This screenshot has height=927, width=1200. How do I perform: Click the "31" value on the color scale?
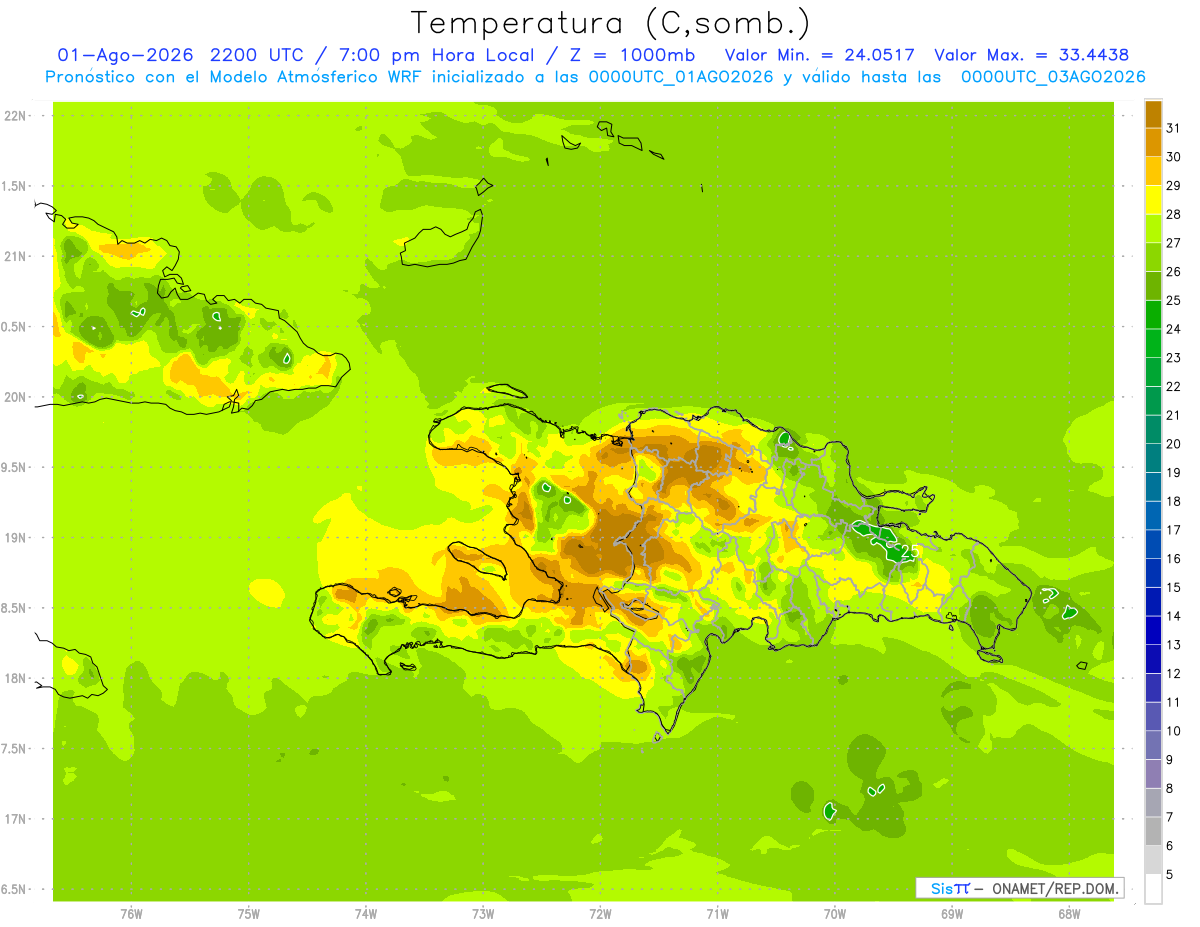point(1173,128)
